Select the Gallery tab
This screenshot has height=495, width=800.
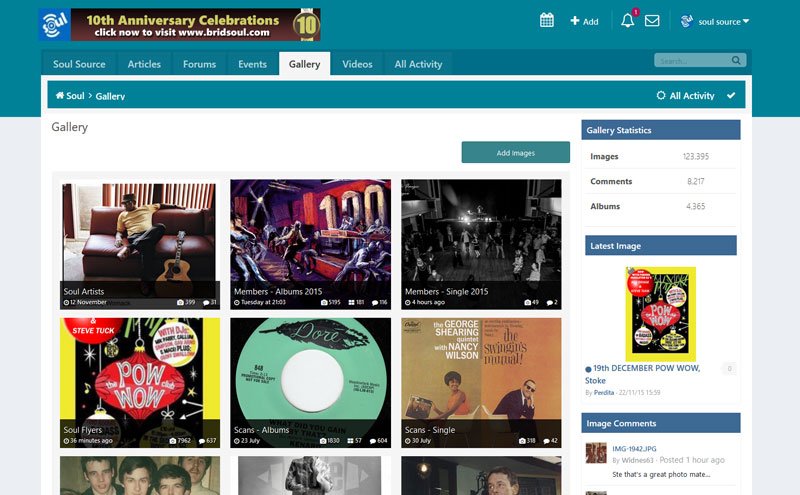[x=305, y=64]
